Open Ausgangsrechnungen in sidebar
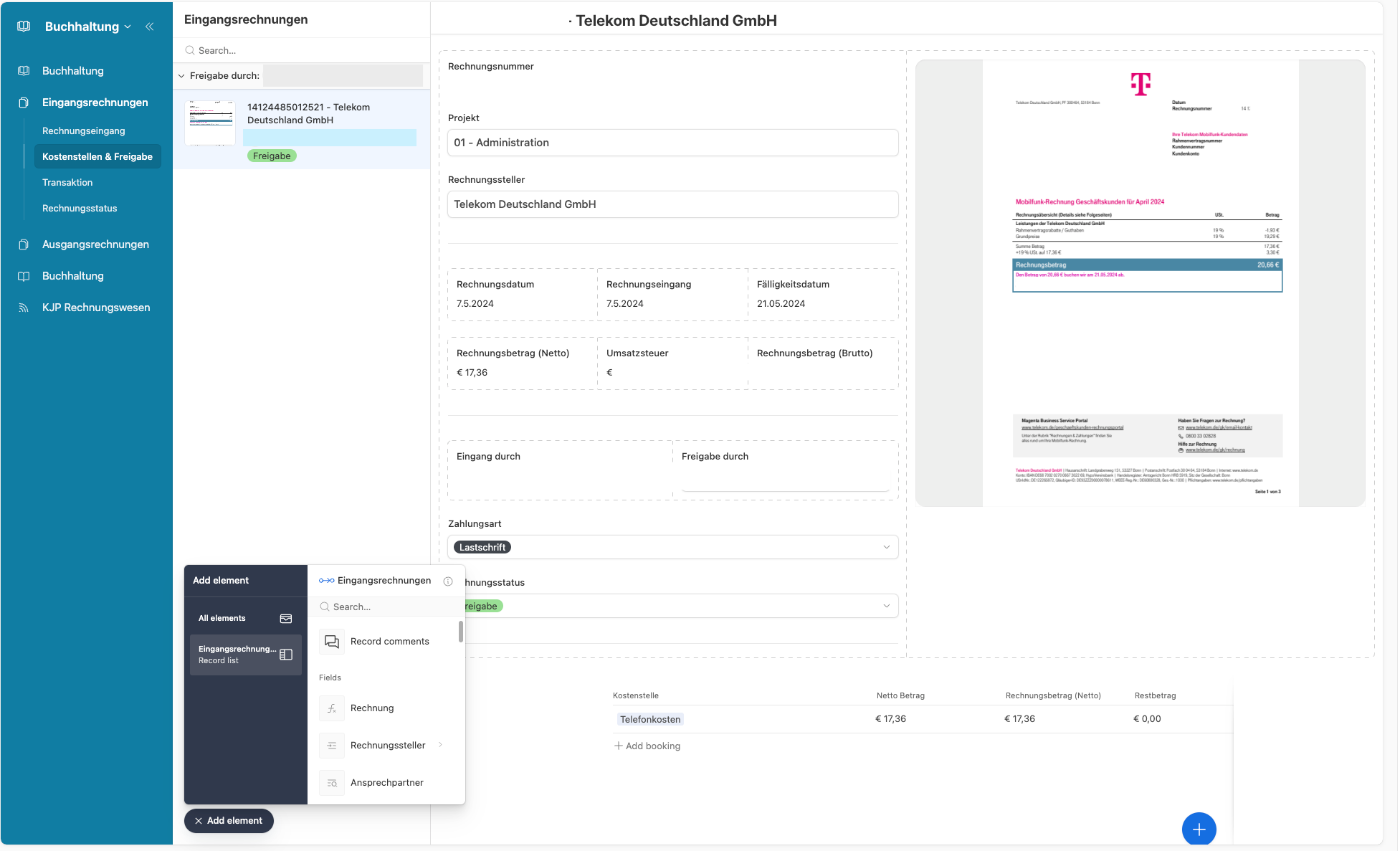Viewport: 1400px width, 851px height. coord(95,244)
